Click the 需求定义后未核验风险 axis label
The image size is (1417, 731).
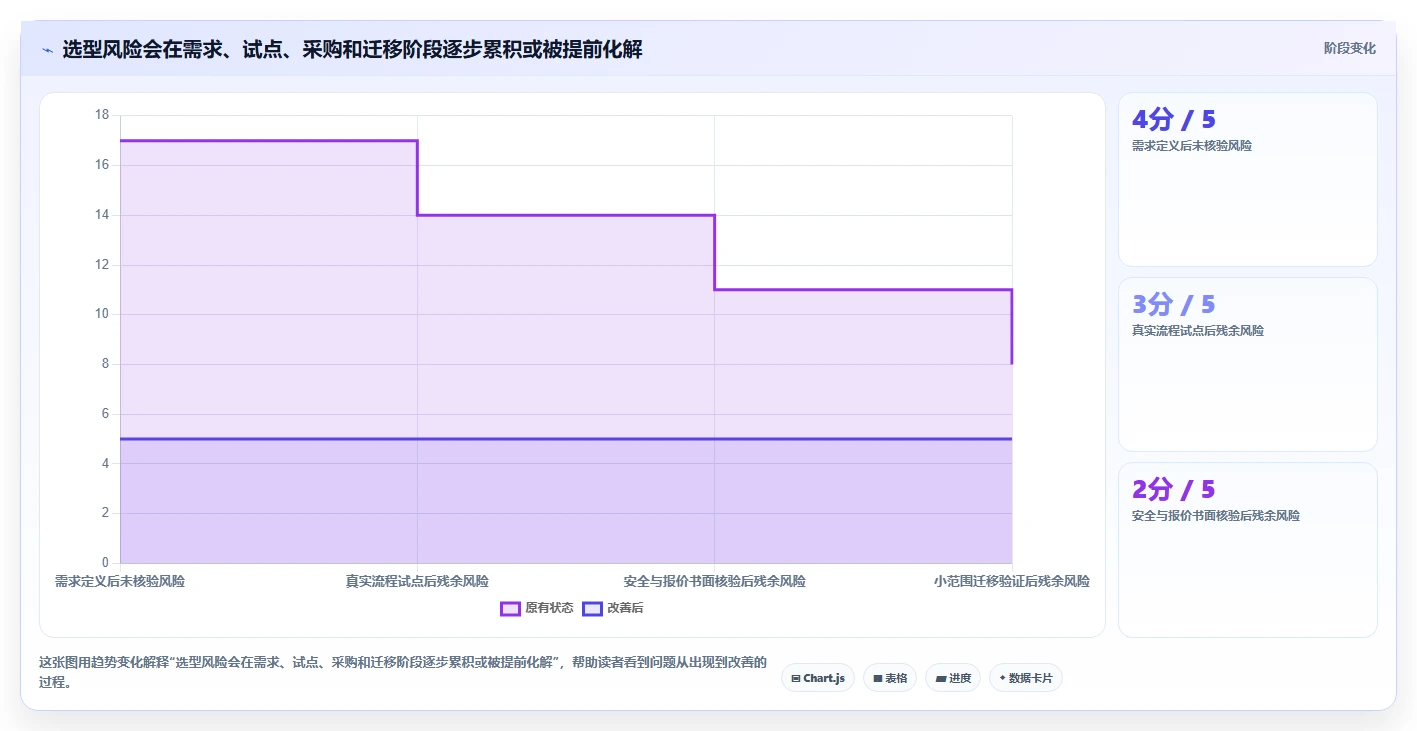click(120, 581)
